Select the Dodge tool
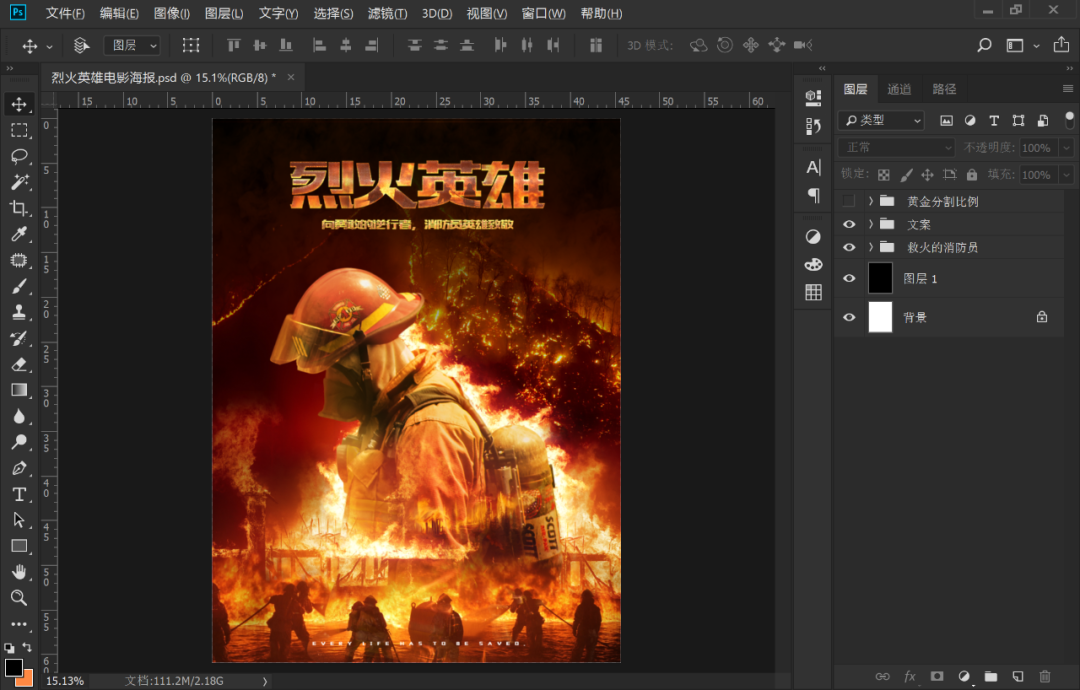 click(19, 442)
